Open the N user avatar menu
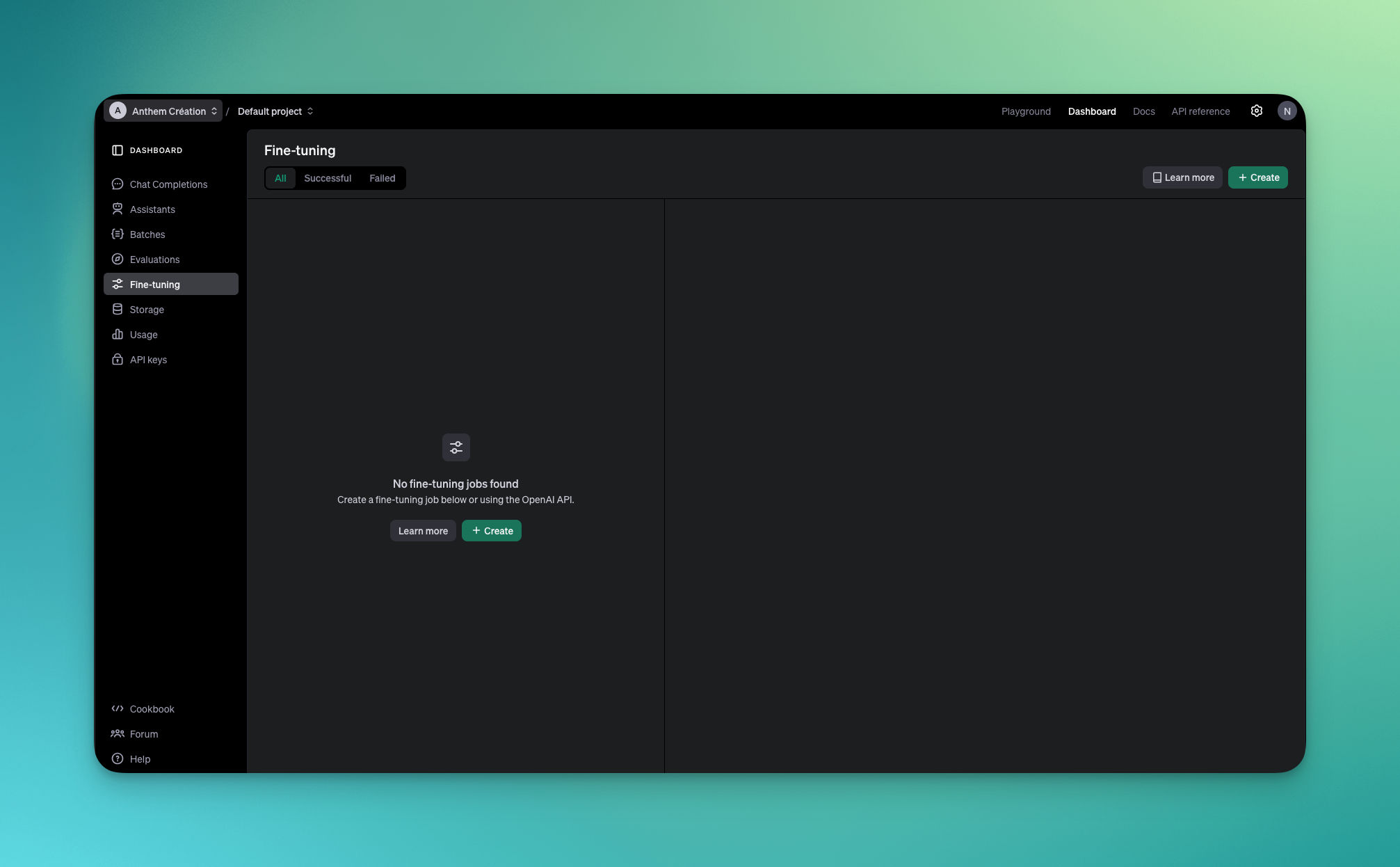The height and width of the screenshot is (867, 1400). (x=1287, y=111)
